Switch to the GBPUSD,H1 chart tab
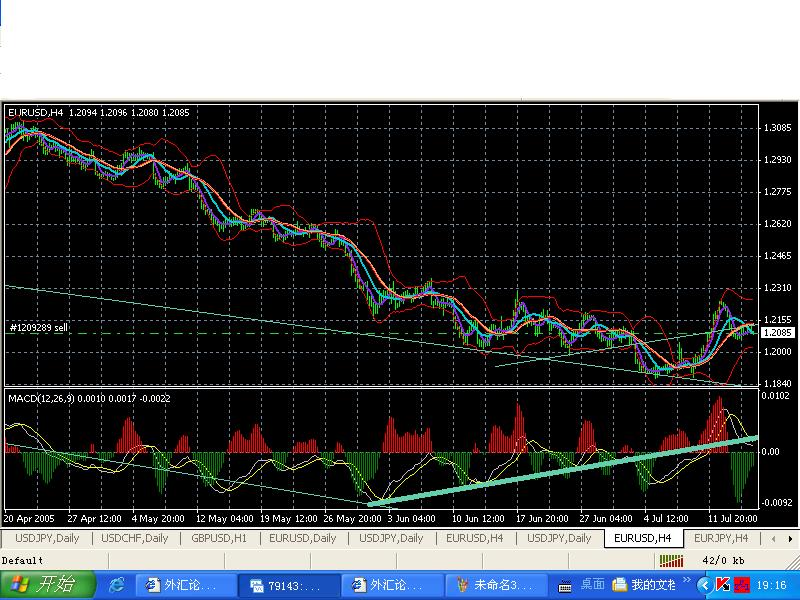The height and width of the screenshot is (600, 800). coord(219,538)
